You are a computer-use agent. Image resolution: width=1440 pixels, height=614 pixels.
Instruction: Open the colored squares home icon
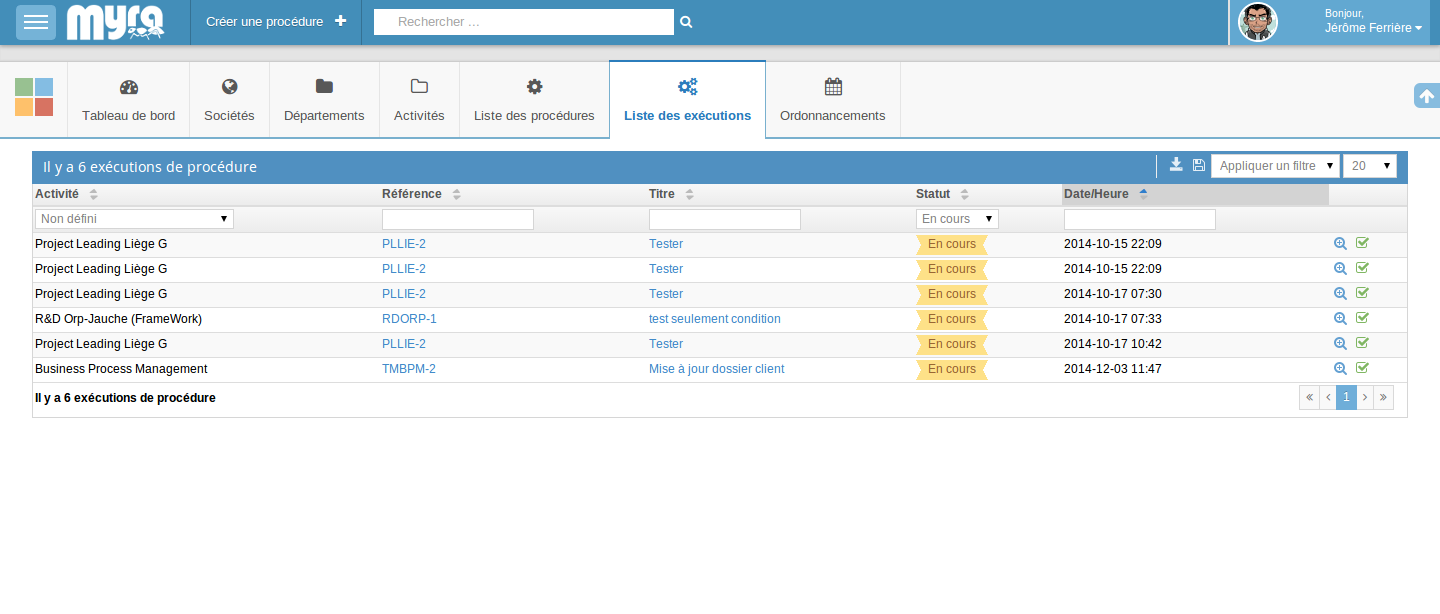point(34,97)
